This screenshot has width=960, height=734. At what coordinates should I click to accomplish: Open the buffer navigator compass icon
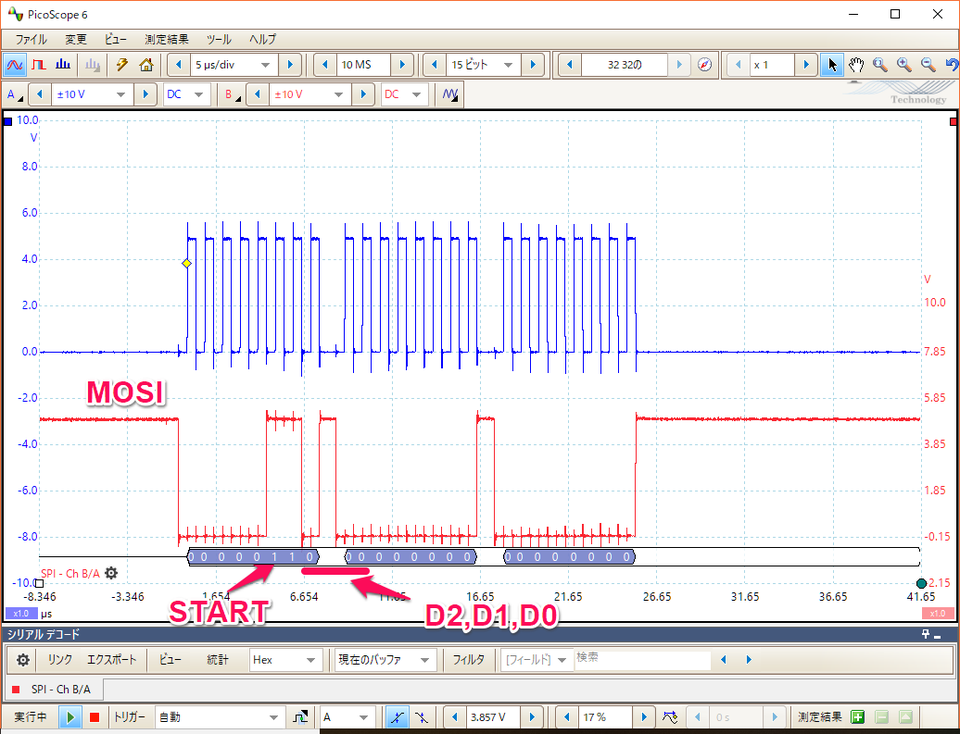tap(705, 65)
